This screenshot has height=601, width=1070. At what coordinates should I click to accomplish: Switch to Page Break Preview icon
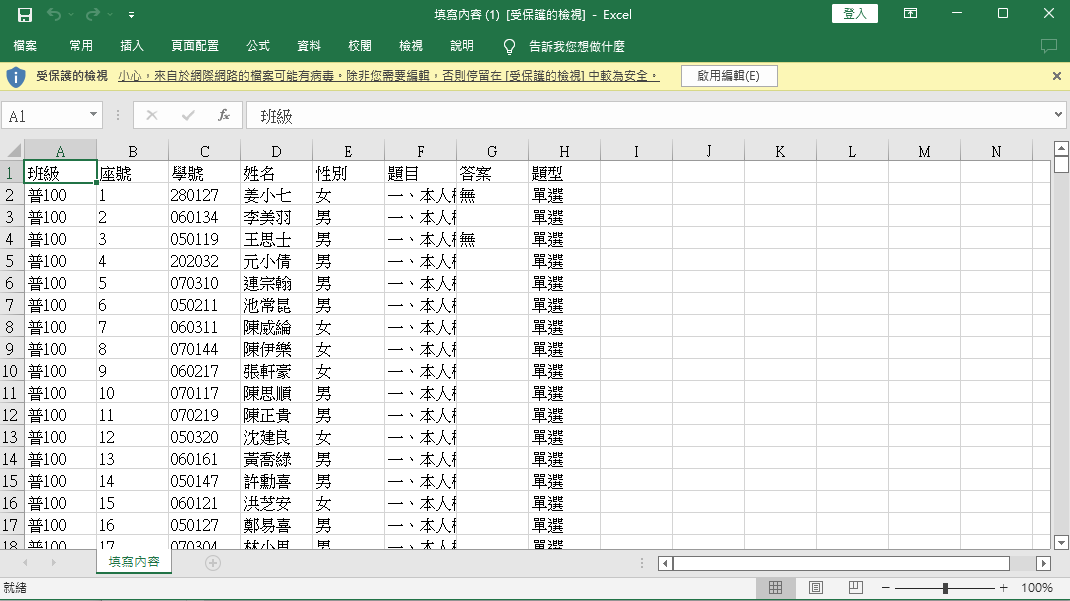click(x=855, y=587)
